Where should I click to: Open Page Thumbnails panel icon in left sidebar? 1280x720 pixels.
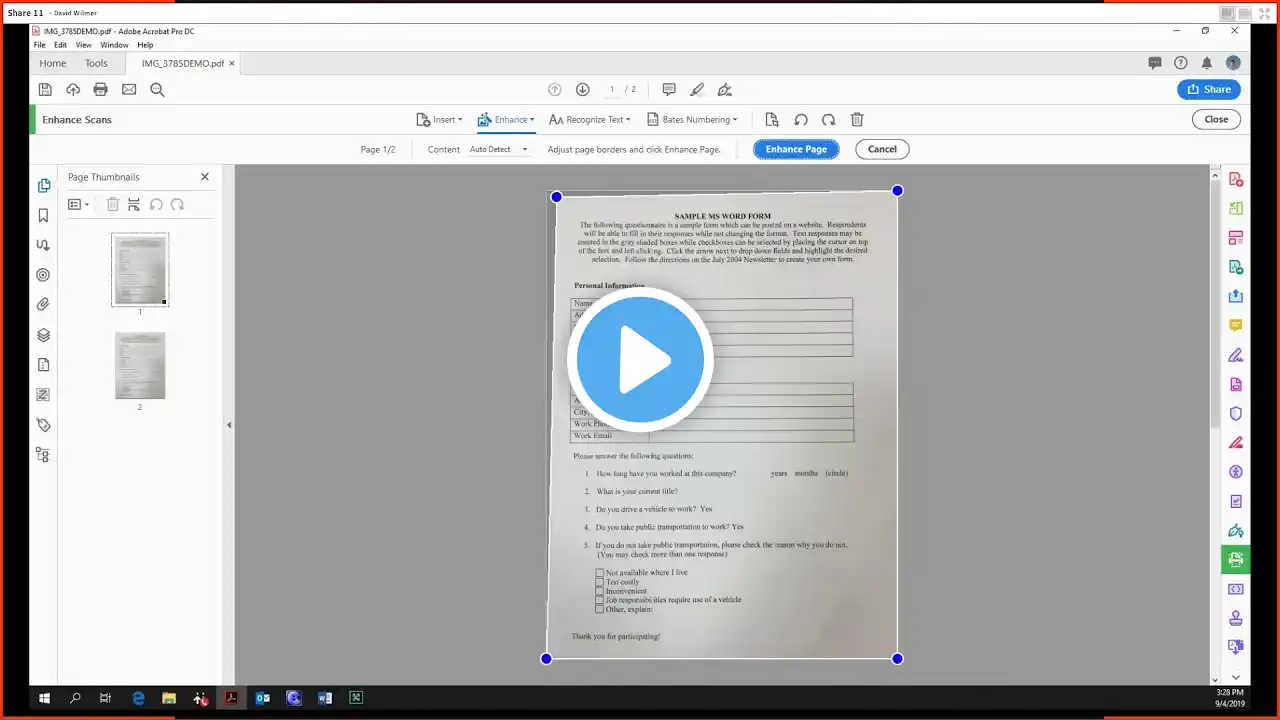(43, 186)
